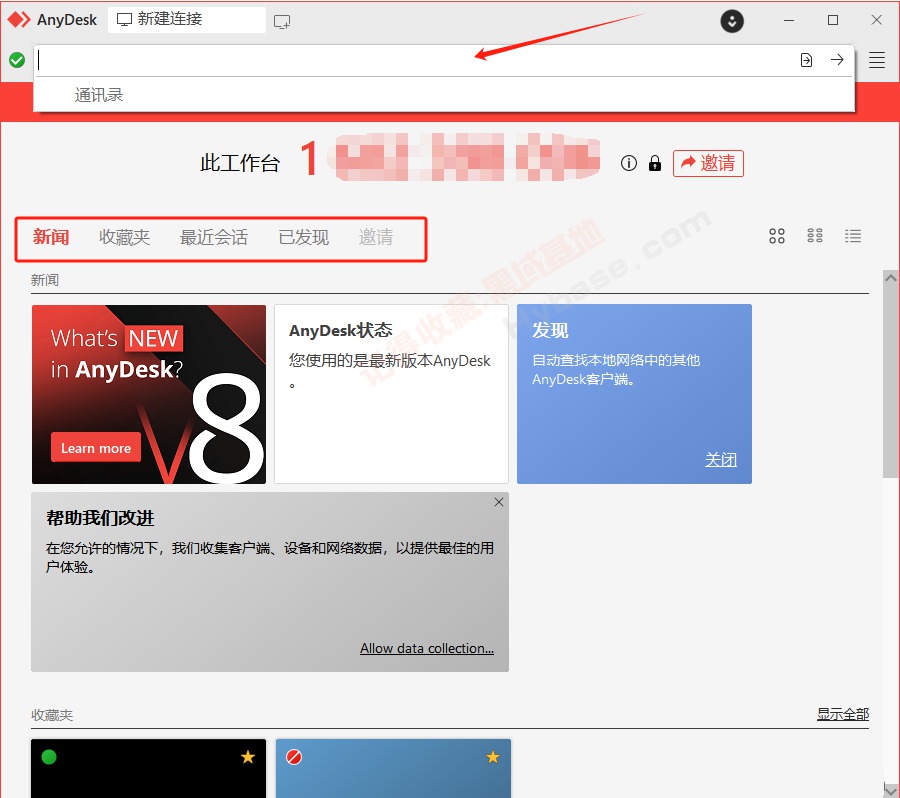Screen dimensions: 900x798
Task: Open the 已发现 tab
Action: pyautogui.click(x=304, y=237)
